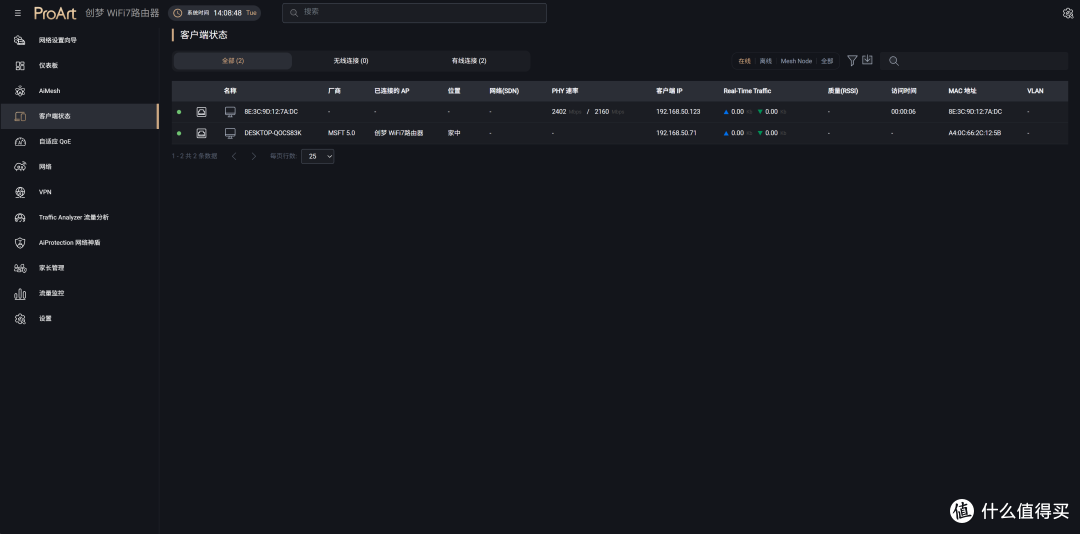Open the 网络设置向导 wizard icon
This screenshot has height=534, width=1080.
pos(20,40)
